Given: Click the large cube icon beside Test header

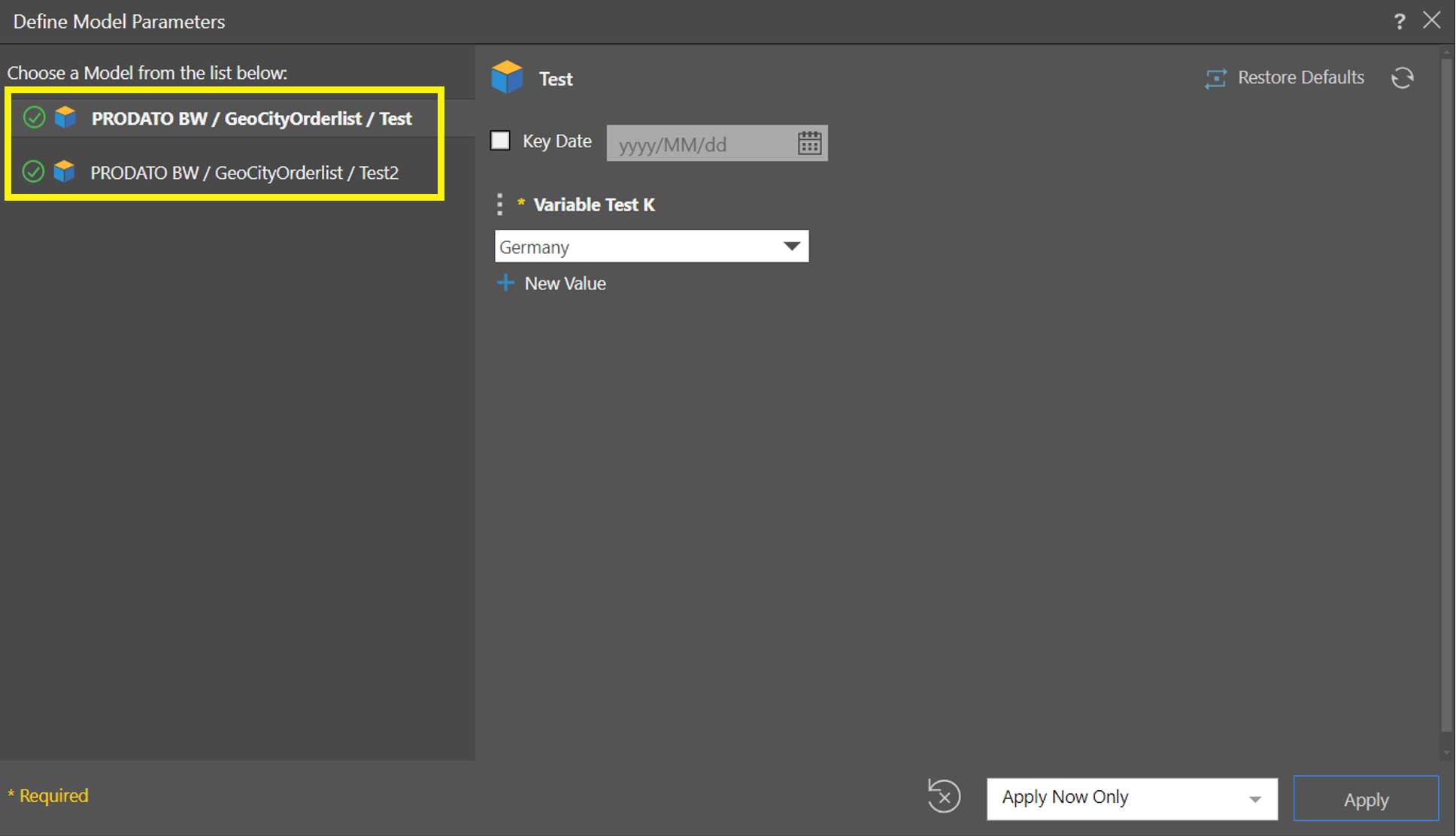Looking at the screenshot, I should [x=507, y=77].
